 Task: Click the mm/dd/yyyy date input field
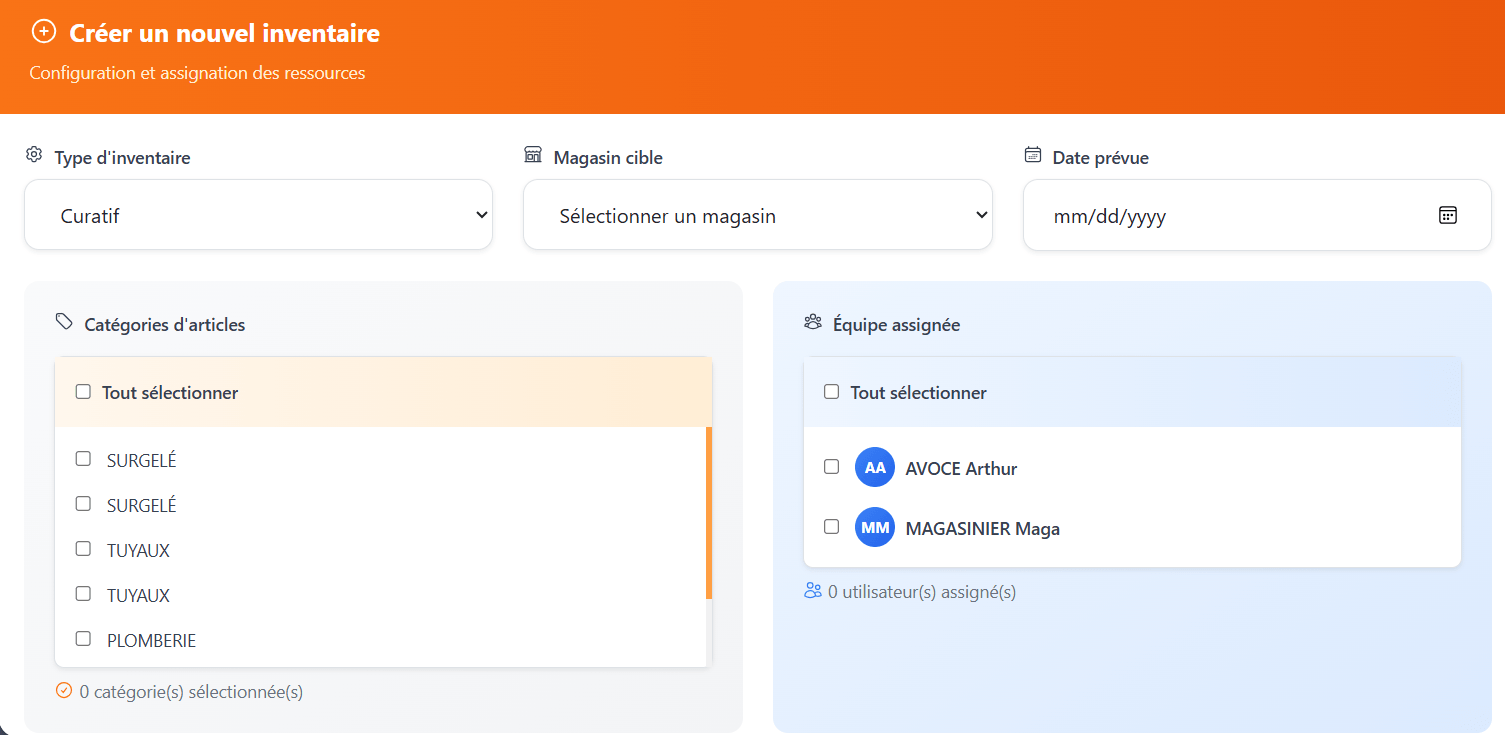tap(1200, 216)
